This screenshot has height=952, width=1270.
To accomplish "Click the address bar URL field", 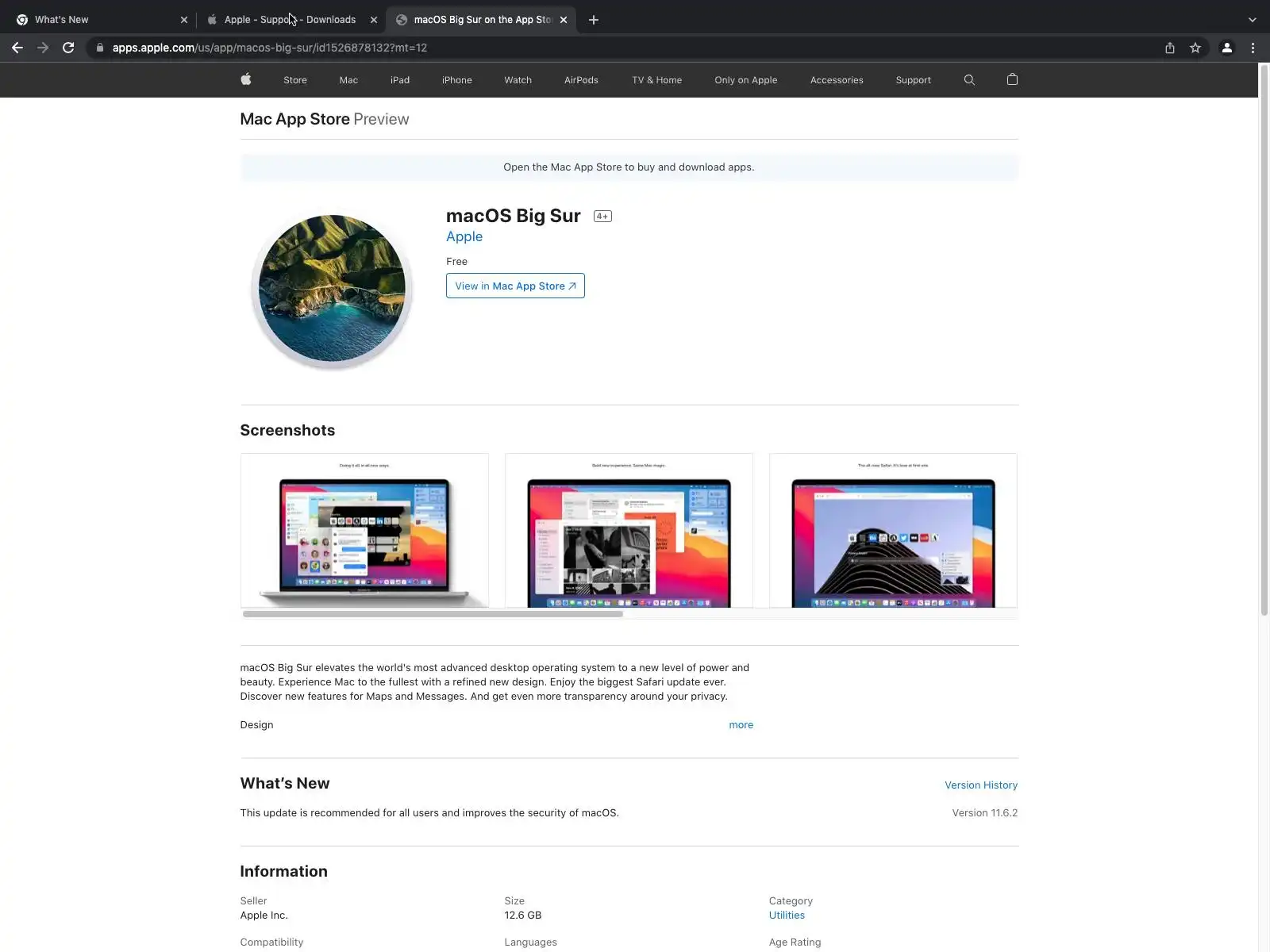I will click(x=627, y=48).
